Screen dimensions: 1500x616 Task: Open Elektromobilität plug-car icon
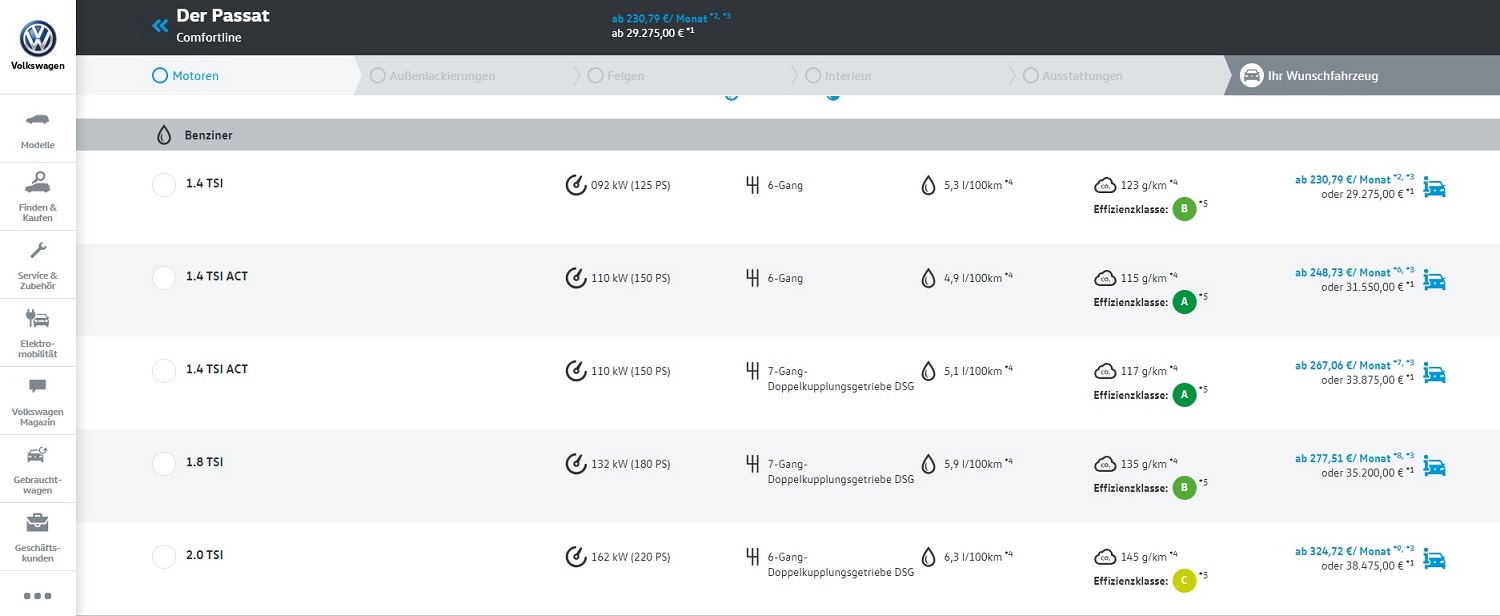point(38,319)
